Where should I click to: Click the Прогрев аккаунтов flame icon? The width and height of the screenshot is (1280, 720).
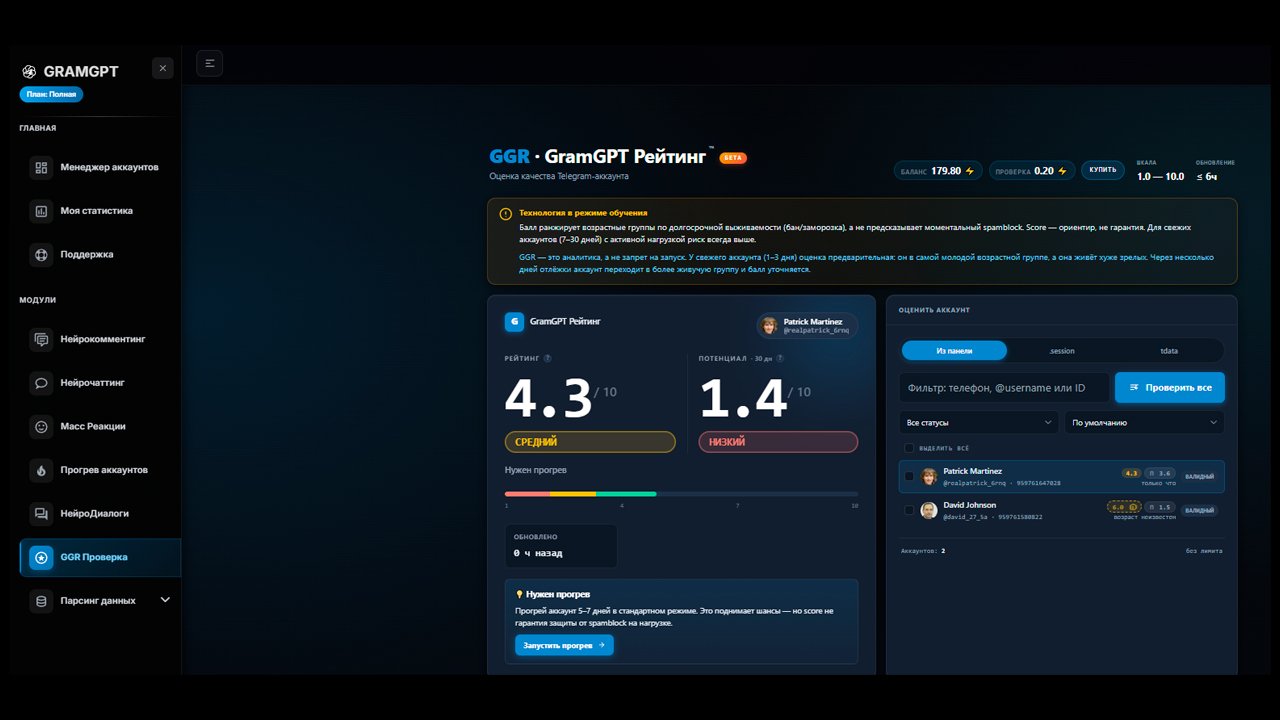pyautogui.click(x=41, y=470)
